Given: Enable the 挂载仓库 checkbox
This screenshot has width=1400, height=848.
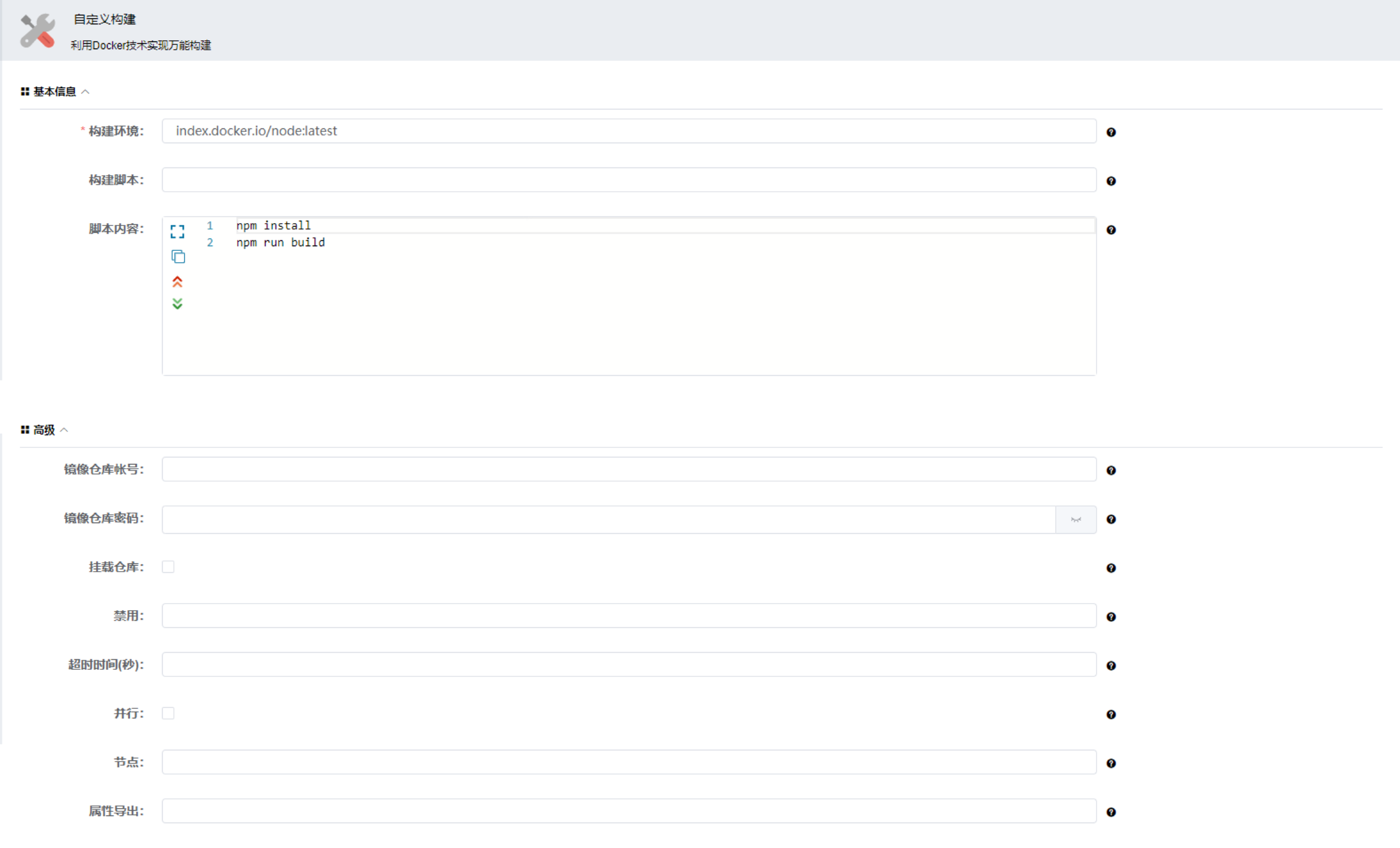Looking at the screenshot, I should pos(168,567).
